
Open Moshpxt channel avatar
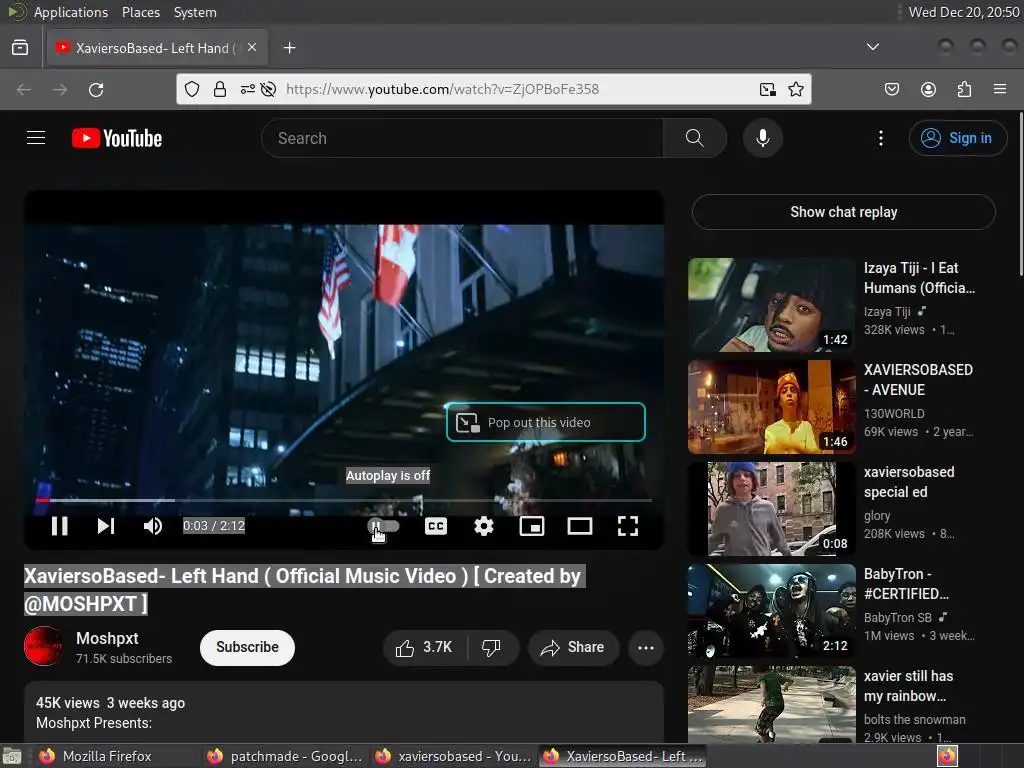(43, 647)
